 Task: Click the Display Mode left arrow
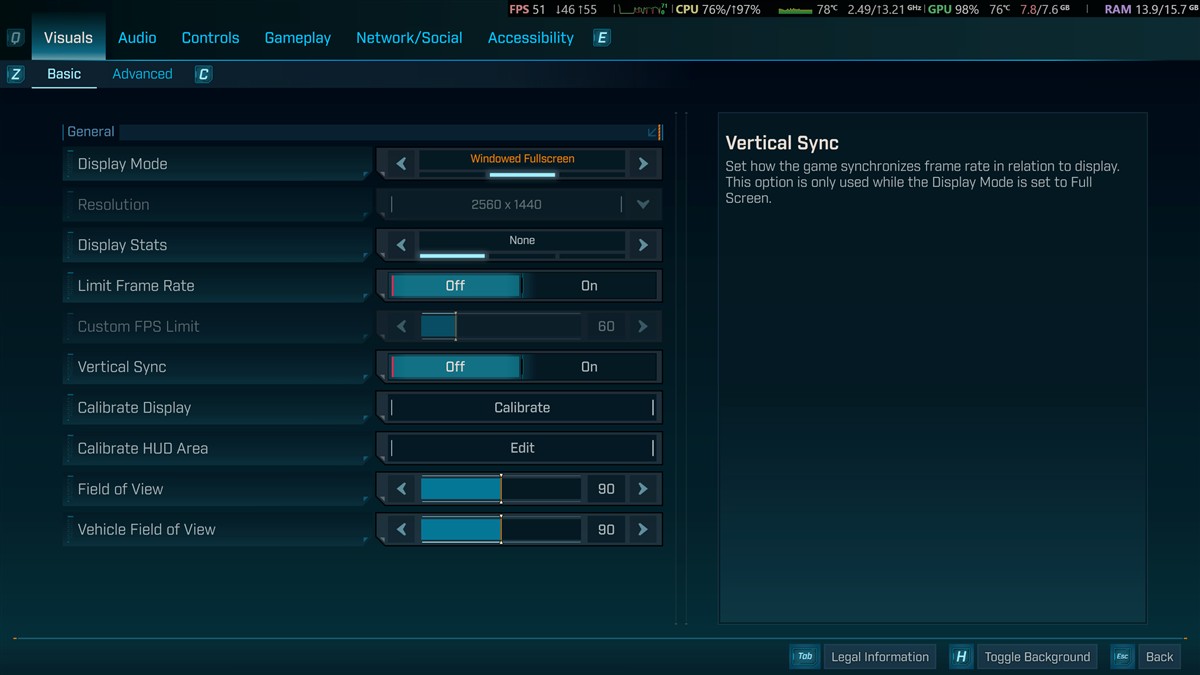401,164
